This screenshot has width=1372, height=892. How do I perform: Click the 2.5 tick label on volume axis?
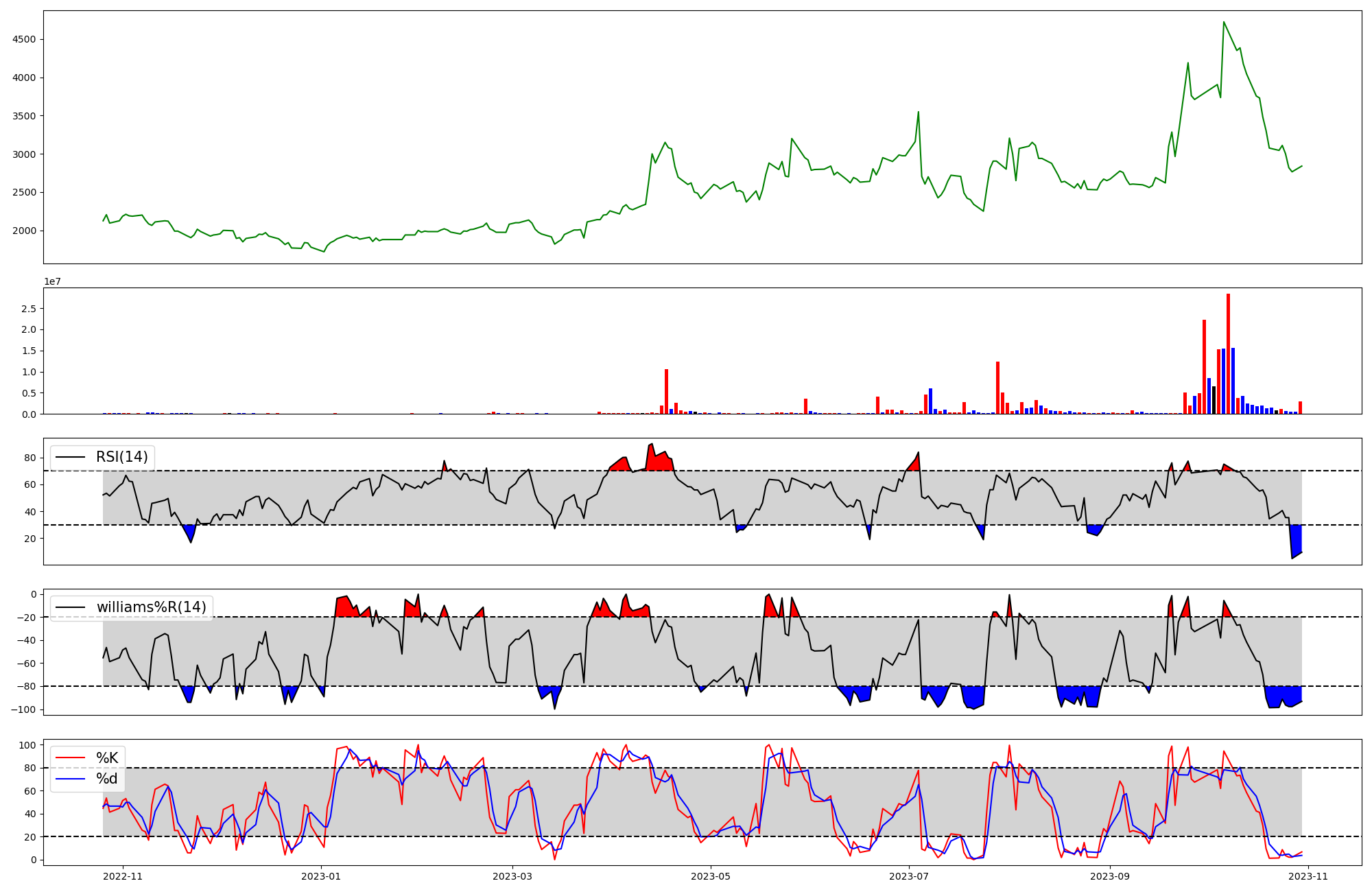tap(28, 309)
